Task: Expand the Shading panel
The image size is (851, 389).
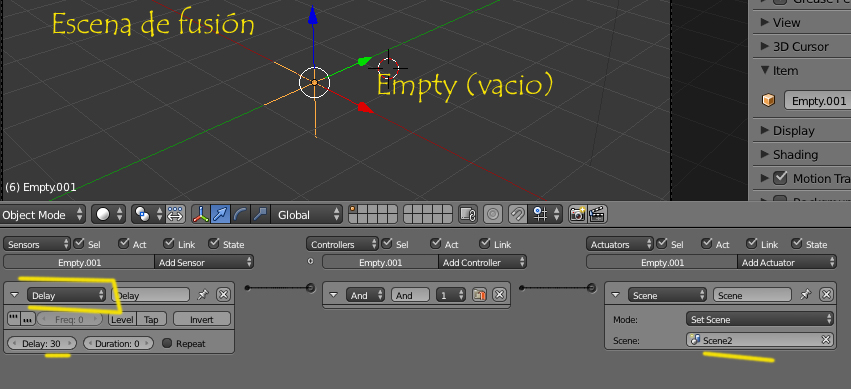Action: tap(765, 154)
